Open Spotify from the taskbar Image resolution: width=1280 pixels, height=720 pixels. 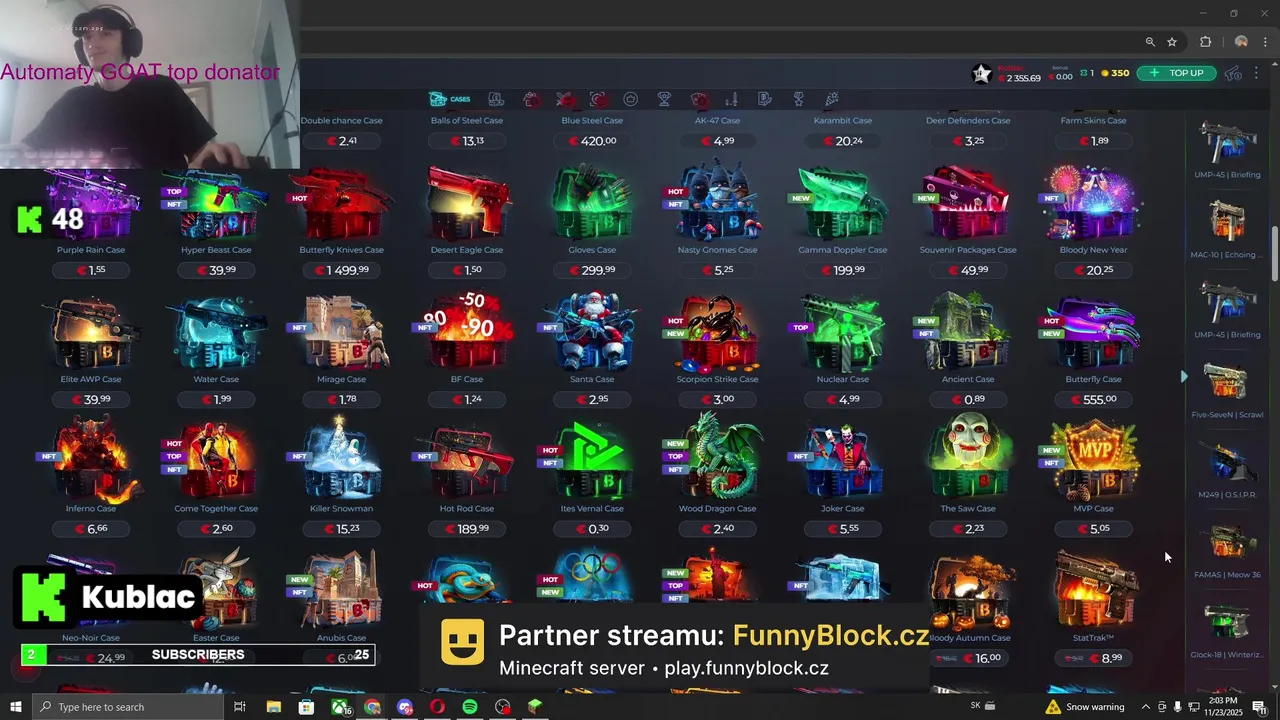coord(470,707)
